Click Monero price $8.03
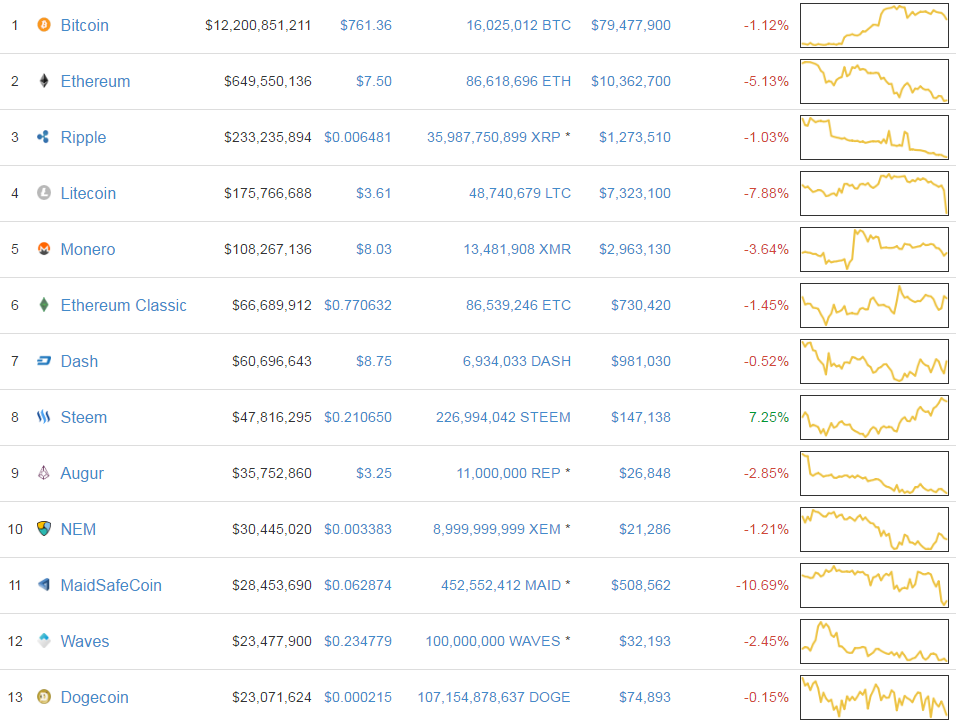 pyautogui.click(x=374, y=249)
